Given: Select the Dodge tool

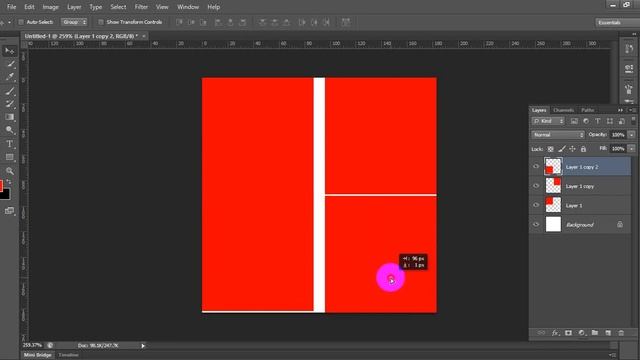Looking at the screenshot, I should pyautogui.click(x=9, y=130).
